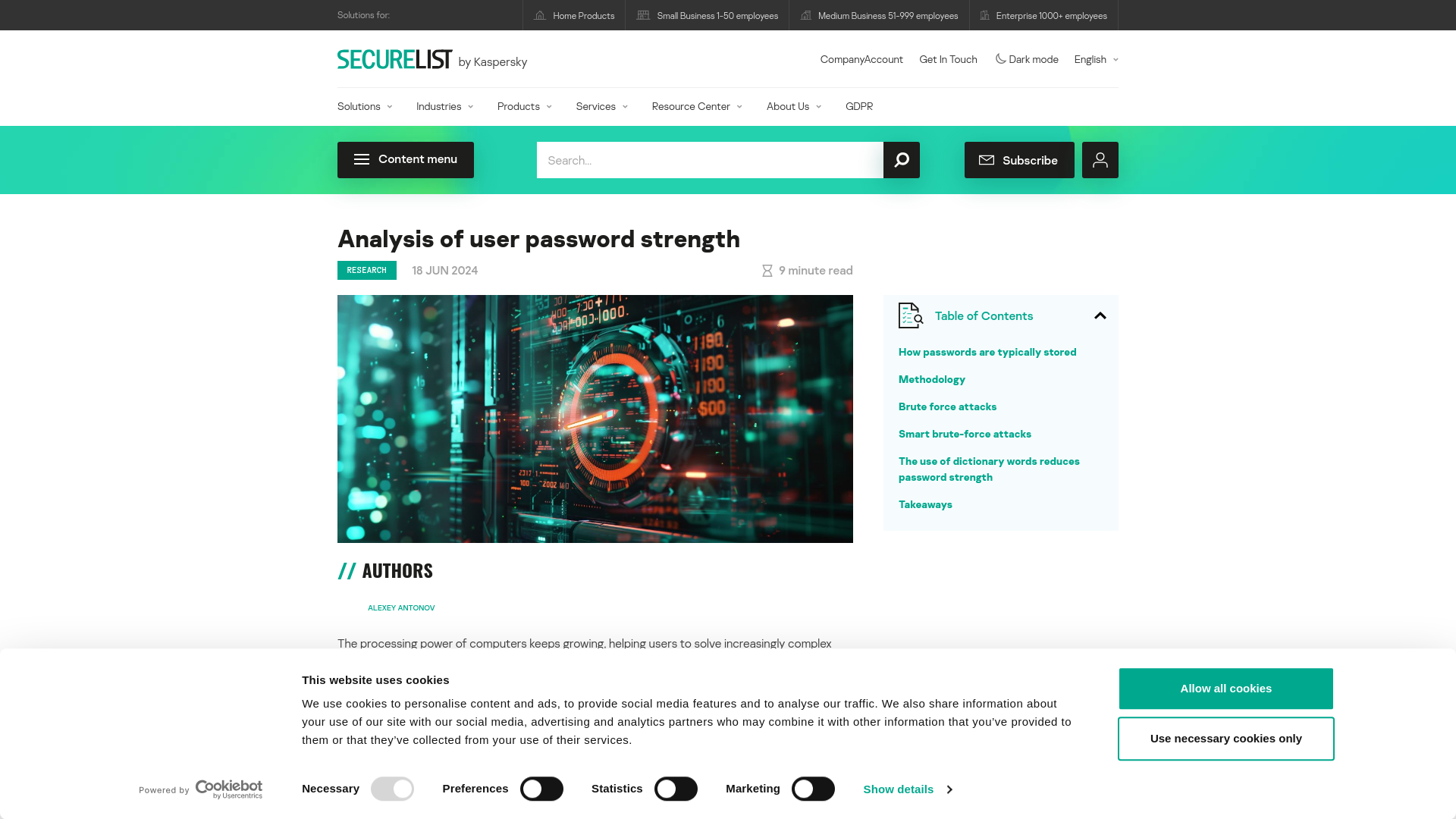This screenshot has width=1456, height=819.
Task: Toggle the Statistics cookies switch
Action: pyautogui.click(x=676, y=789)
